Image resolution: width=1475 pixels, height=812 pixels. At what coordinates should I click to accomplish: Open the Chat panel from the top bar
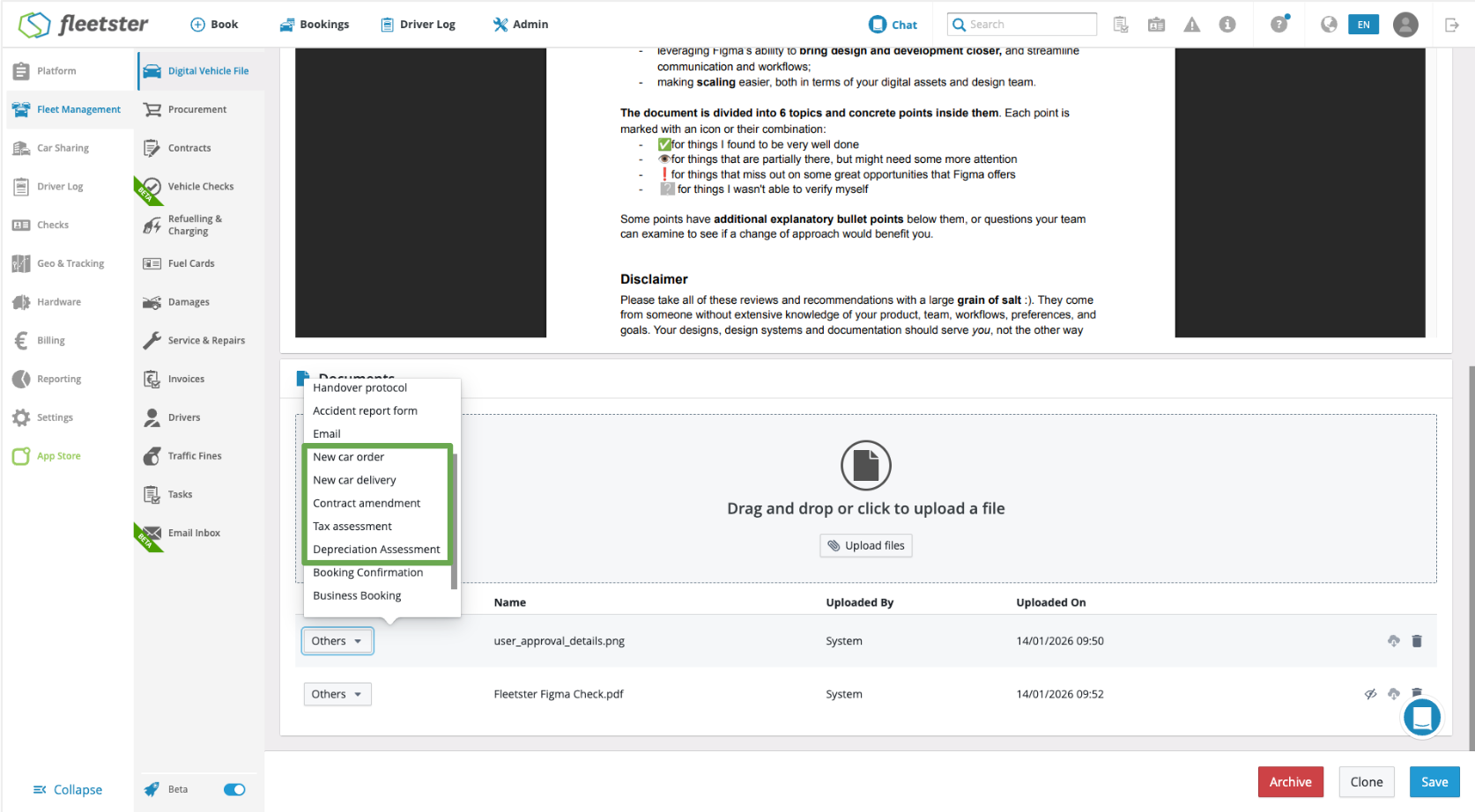[893, 25]
